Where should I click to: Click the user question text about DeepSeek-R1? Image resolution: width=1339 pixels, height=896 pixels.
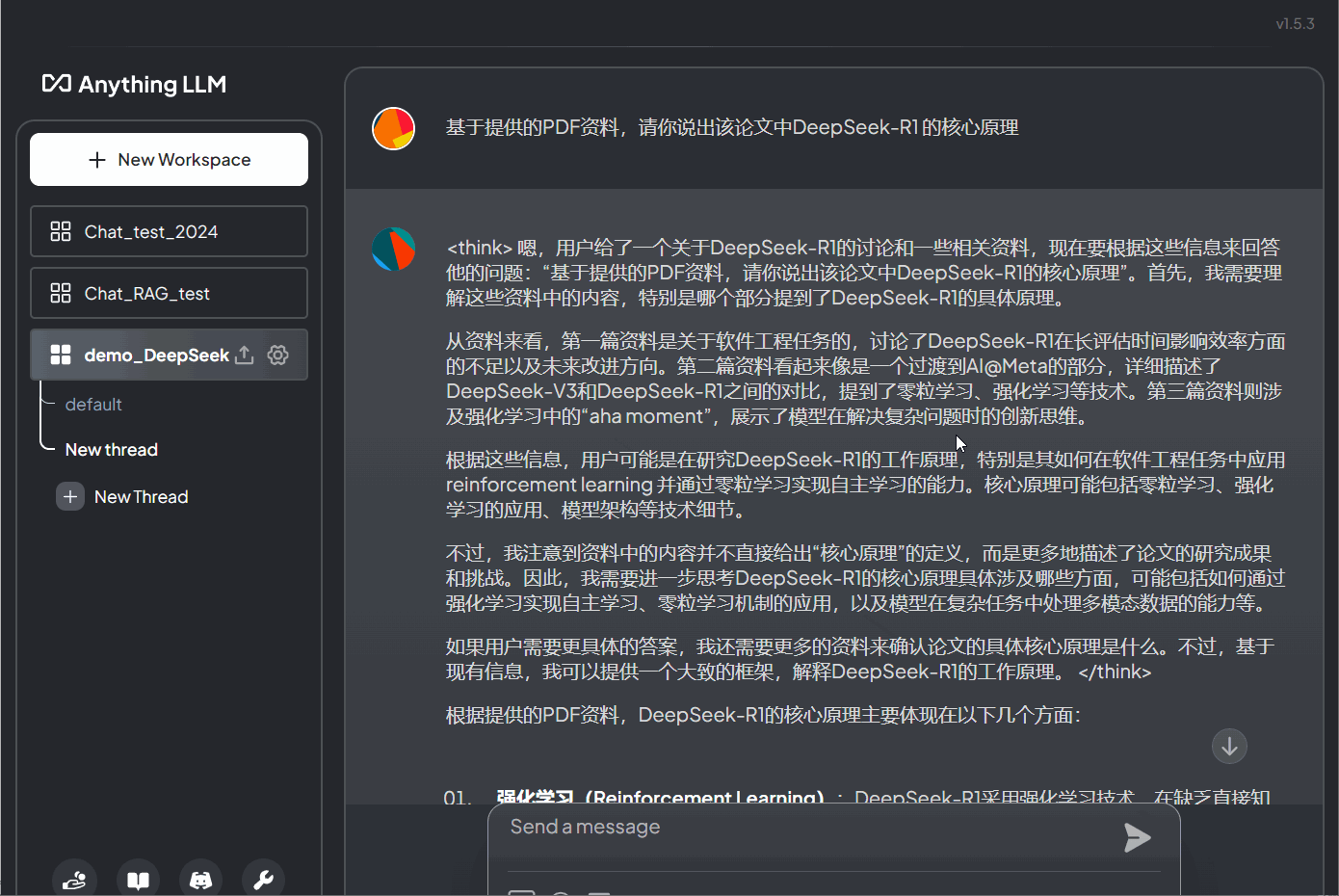point(732,128)
